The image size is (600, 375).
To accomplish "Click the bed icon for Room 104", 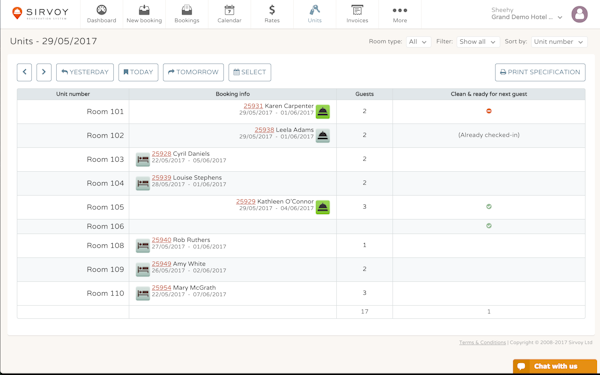I will 143,184.
